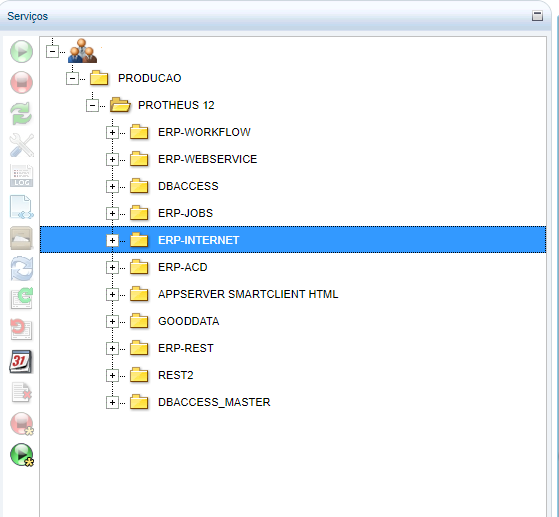Select the ERP-REST label
559x517 pixels.
point(186,348)
